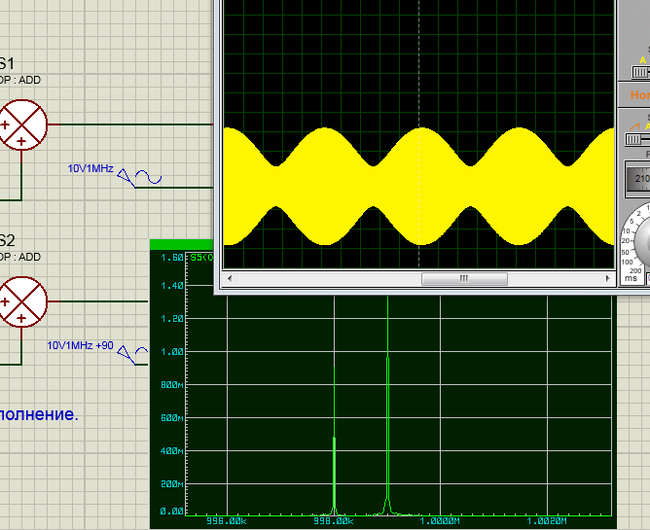Image resolution: width=650 pixels, height=530 pixels.
Task: Click the dashed cursor line in oscilloscope
Action: click(419, 133)
